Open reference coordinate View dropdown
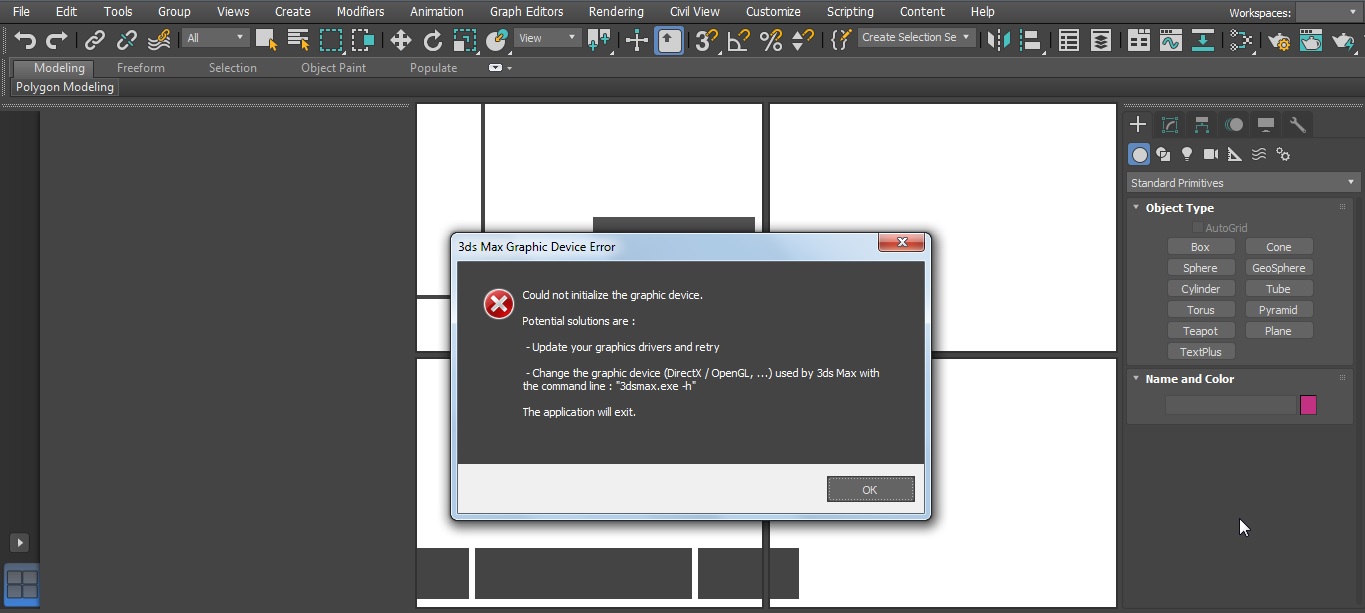1365x613 pixels. [548, 38]
